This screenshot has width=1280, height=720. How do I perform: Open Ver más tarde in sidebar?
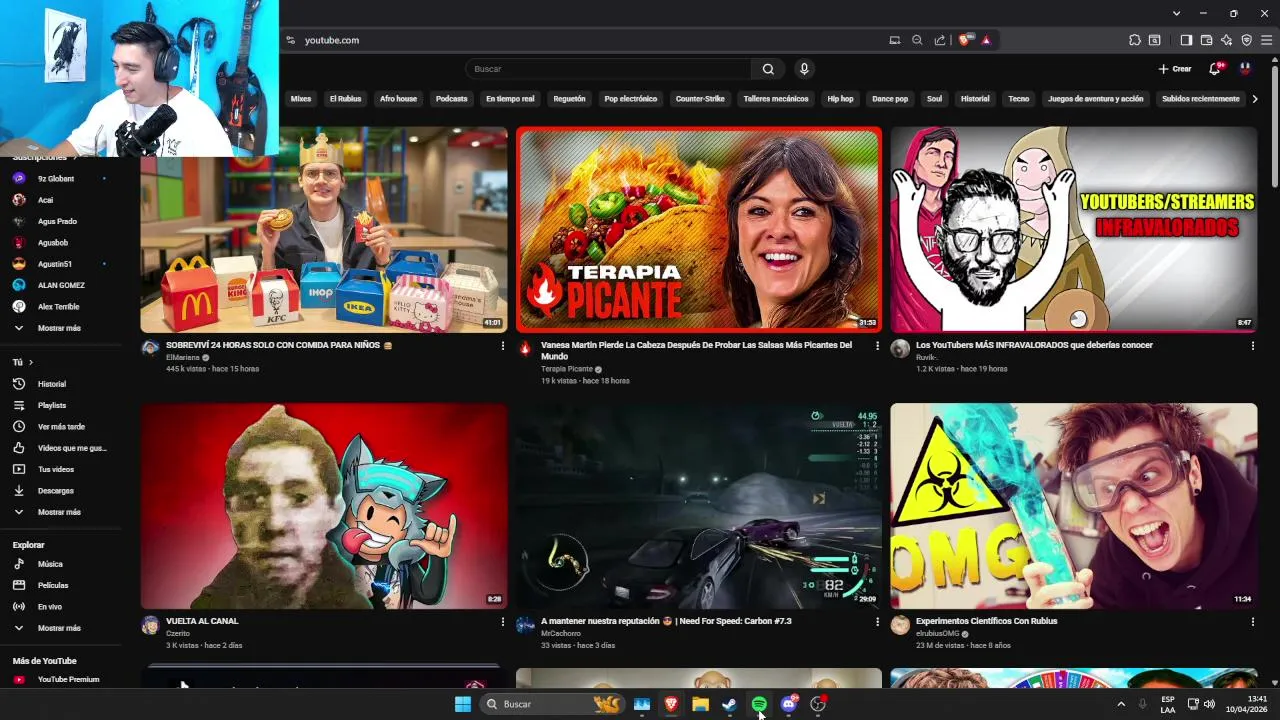(60, 426)
